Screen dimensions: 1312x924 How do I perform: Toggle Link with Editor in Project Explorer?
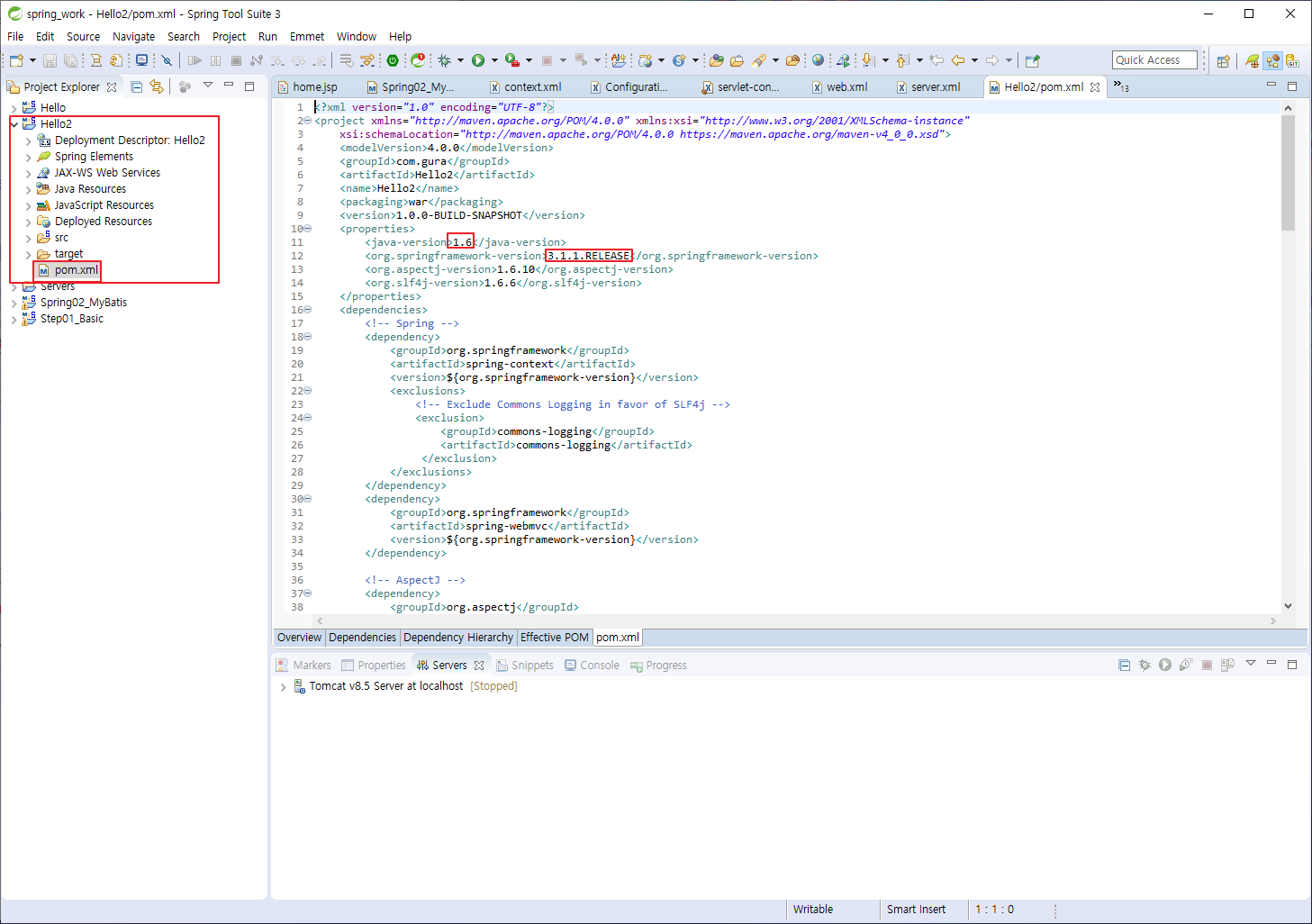(x=157, y=86)
